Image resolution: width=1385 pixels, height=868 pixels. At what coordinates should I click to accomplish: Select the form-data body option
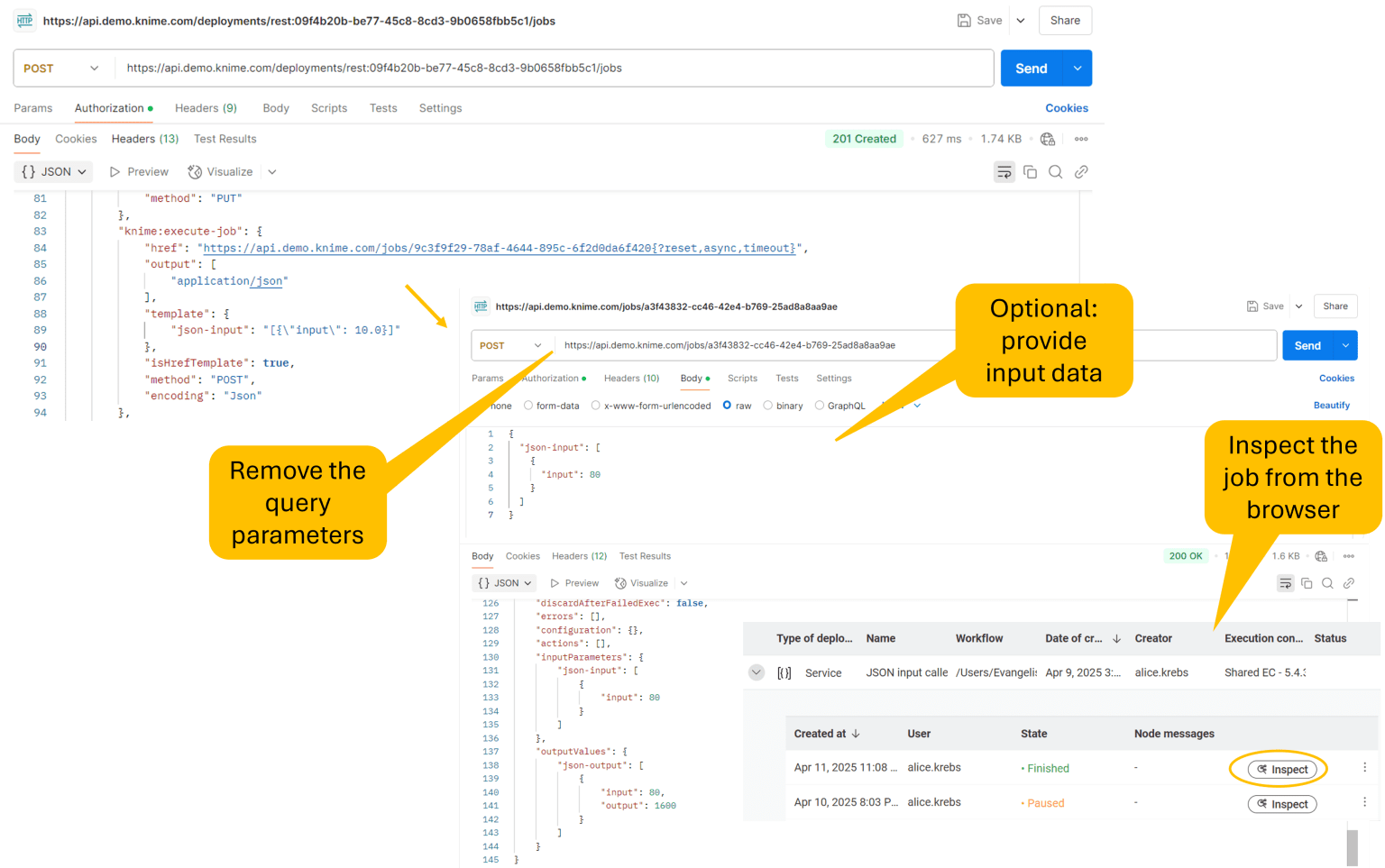(552, 406)
